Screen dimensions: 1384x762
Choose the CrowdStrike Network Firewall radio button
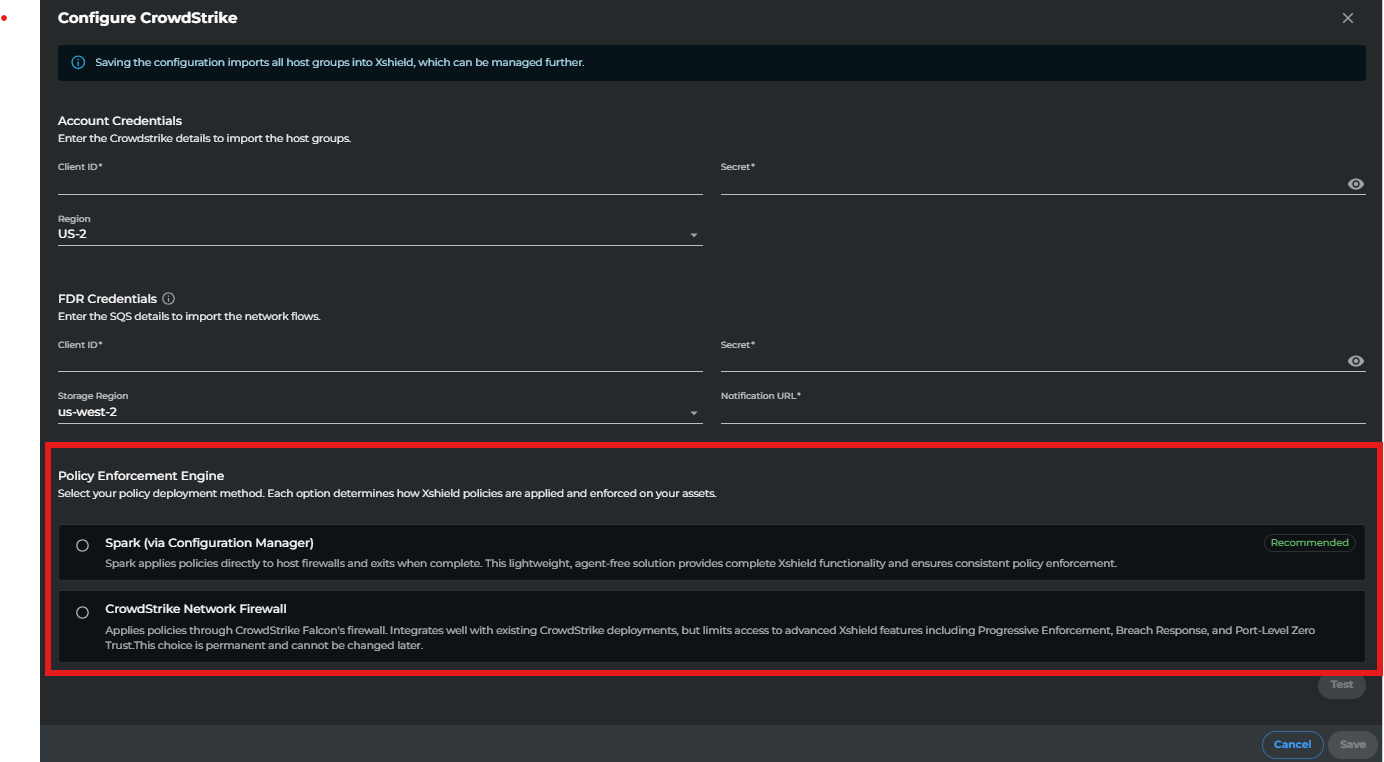click(83, 613)
